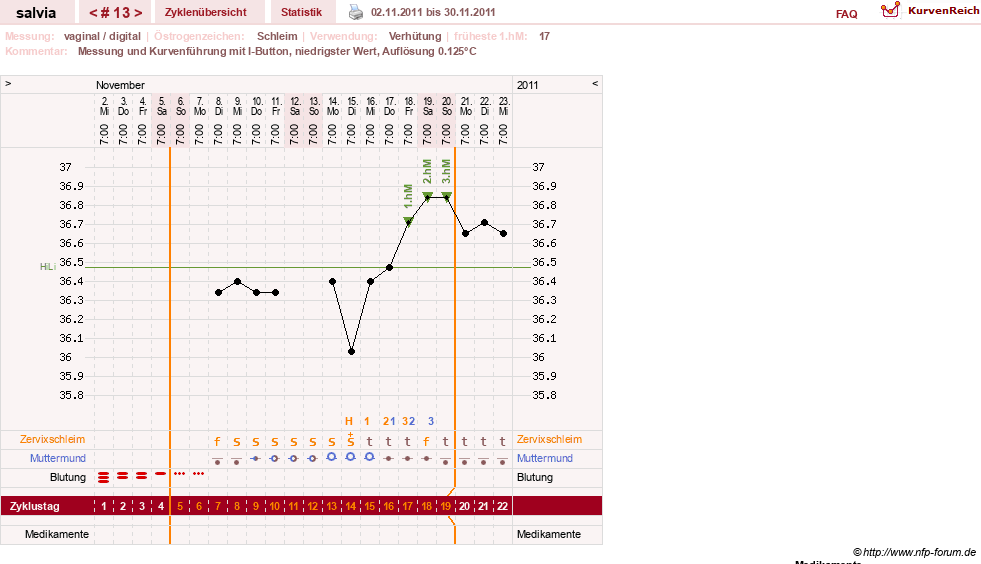
Task: Click the date range 02.11.2011 bis 30.11.2011
Action: click(433, 12)
